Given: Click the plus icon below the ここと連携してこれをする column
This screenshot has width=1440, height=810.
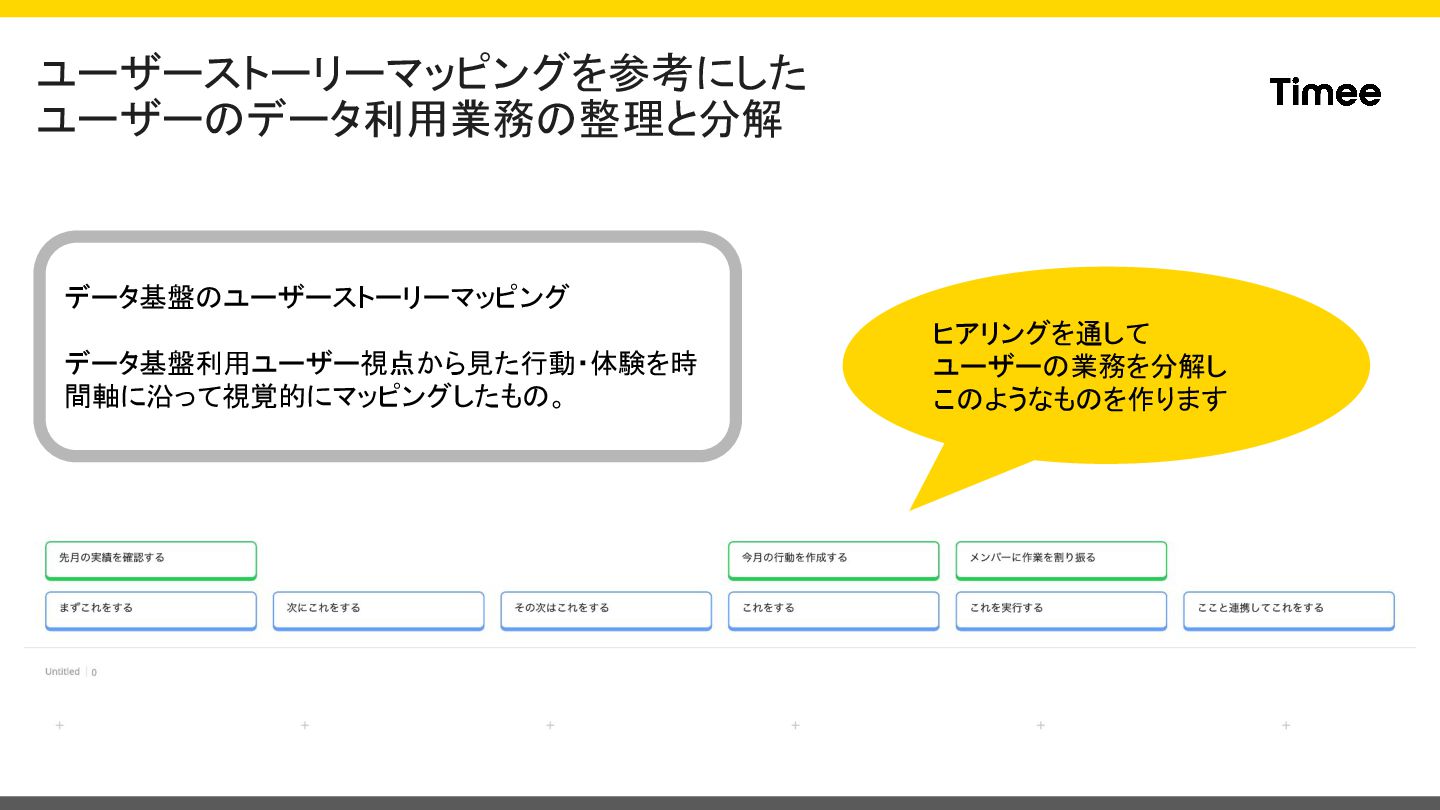Looking at the screenshot, I should (x=1286, y=725).
